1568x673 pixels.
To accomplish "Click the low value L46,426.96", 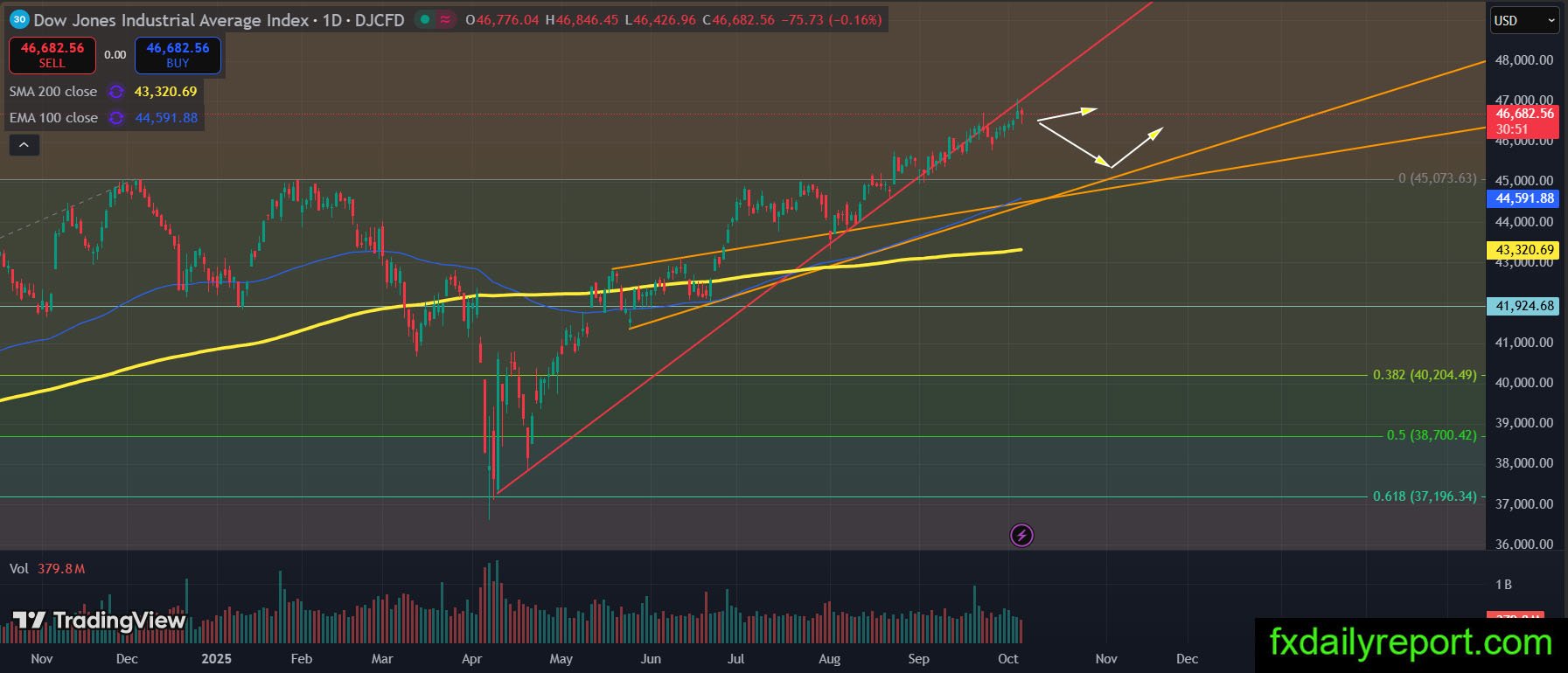I will [660, 19].
